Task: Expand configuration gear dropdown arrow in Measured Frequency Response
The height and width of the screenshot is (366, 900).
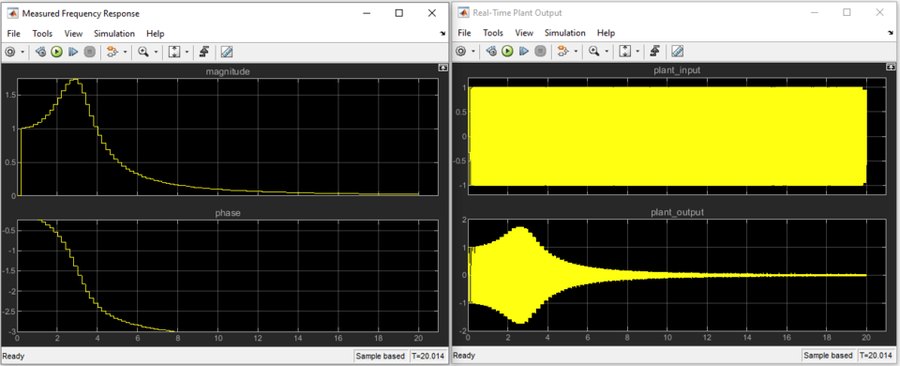Action: tap(22, 52)
